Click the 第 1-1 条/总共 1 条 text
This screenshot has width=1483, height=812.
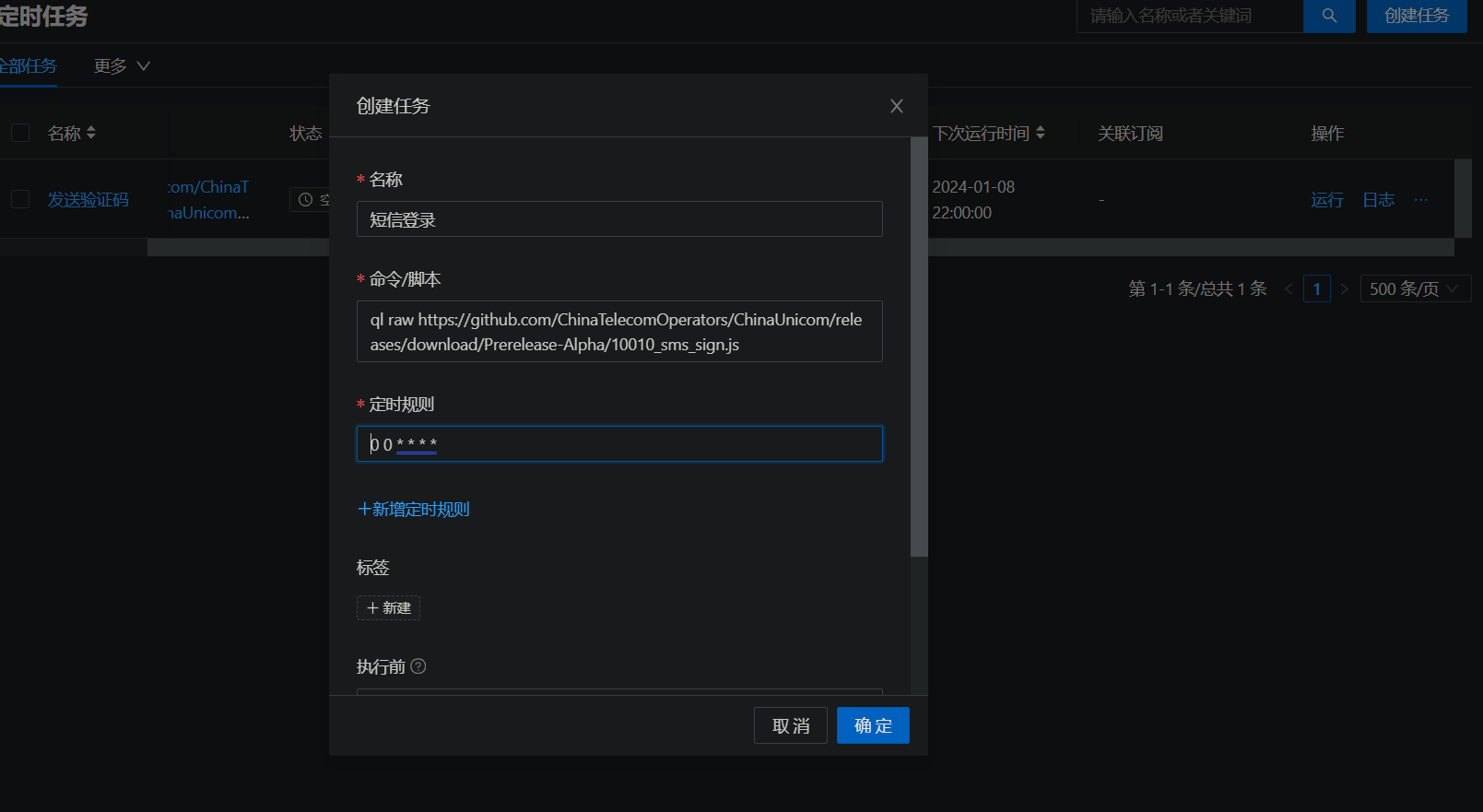click(x=1197, y=288)
